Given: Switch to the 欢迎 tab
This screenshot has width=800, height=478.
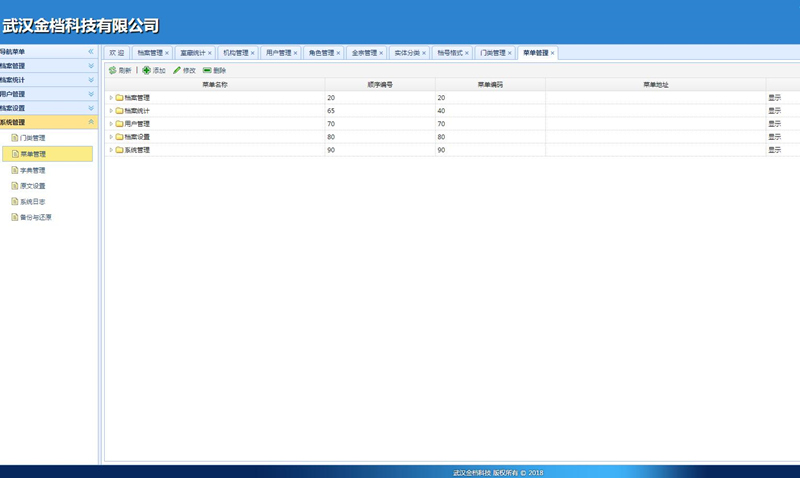Looking at the screenshot, I should click(x=117, y=53).
